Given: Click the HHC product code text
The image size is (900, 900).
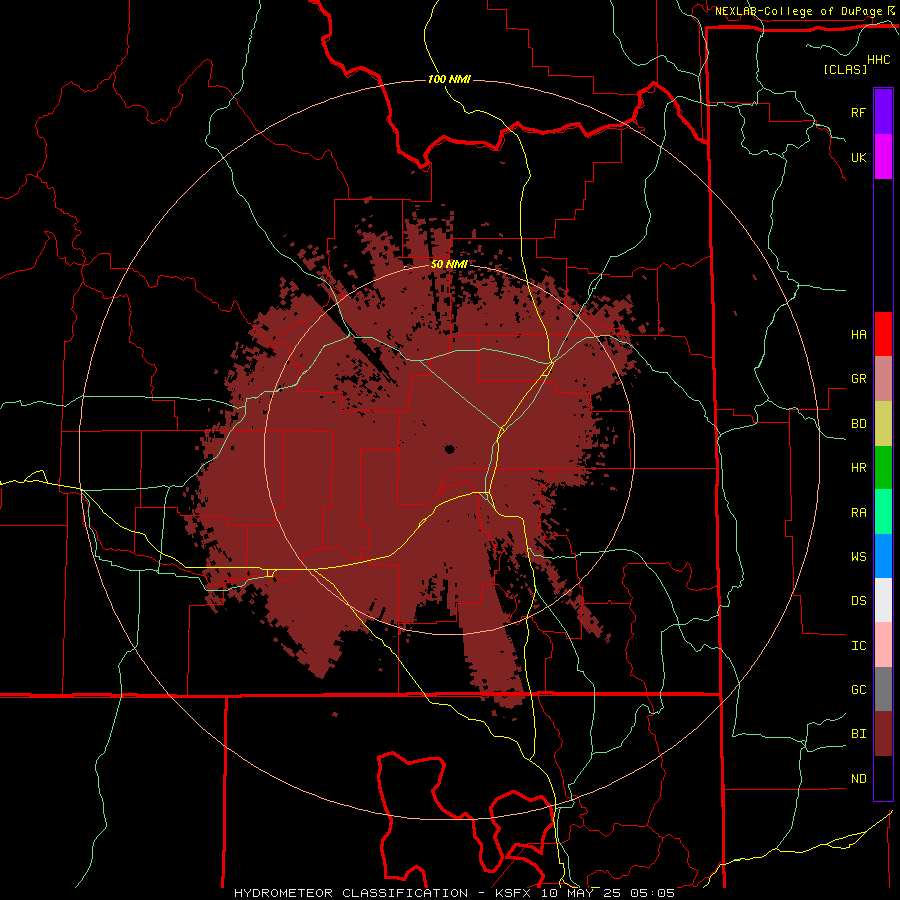Looking at the screenshot, I should (879, 60).
